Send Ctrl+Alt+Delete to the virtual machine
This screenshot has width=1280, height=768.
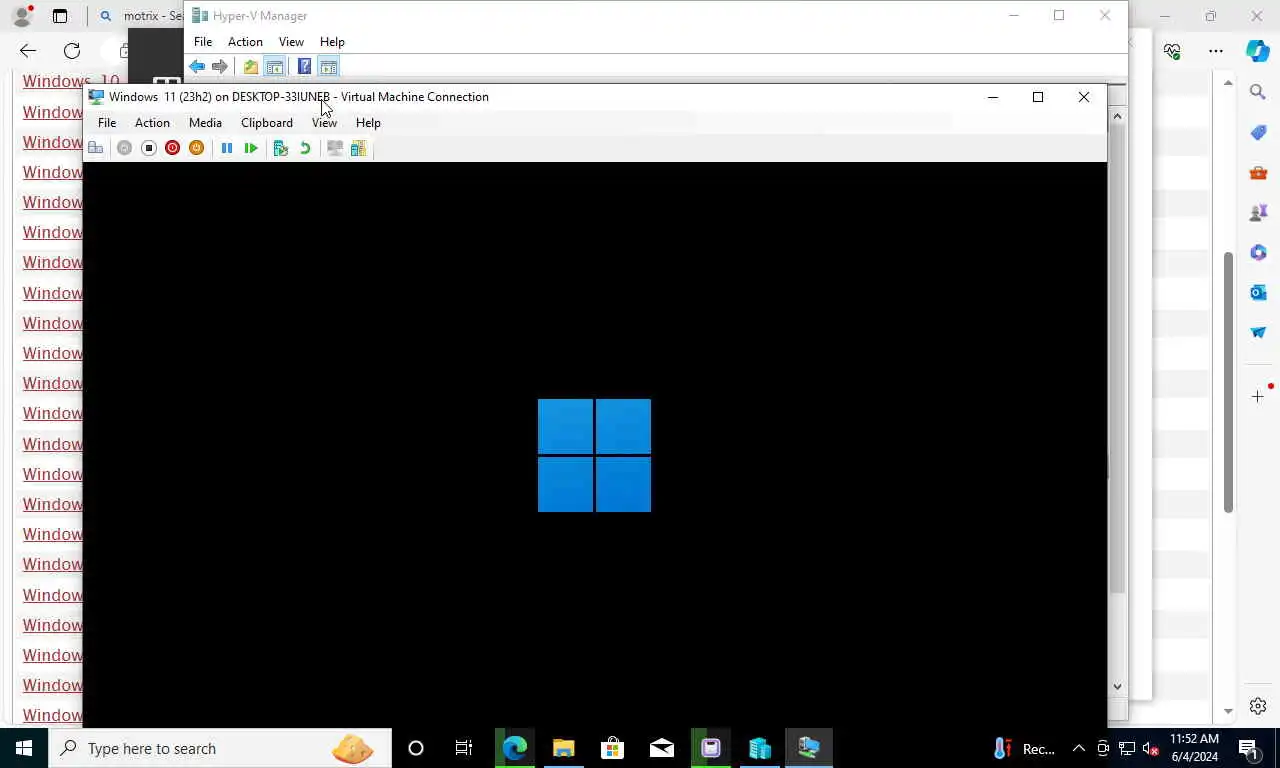96,148
